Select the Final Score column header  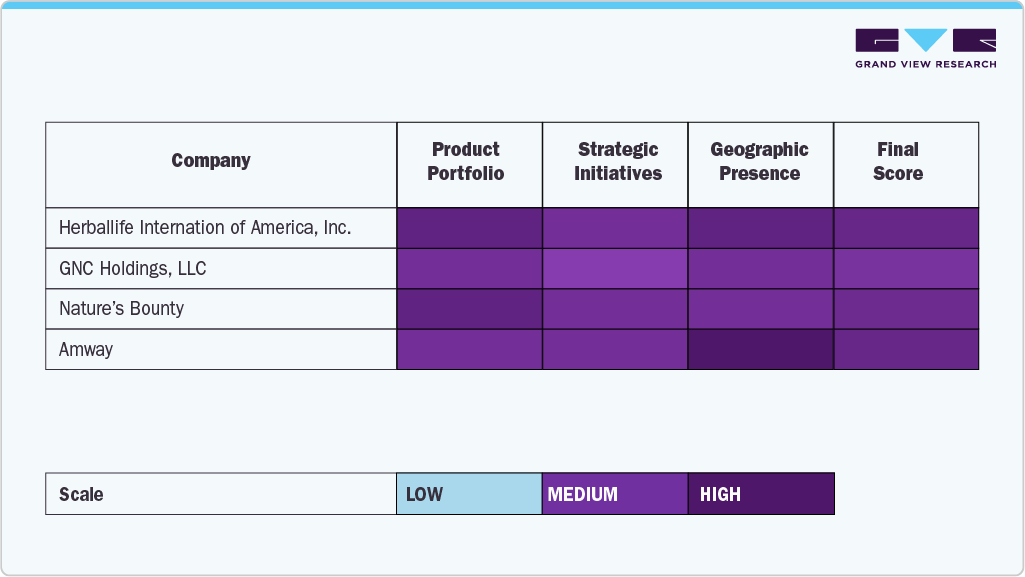tap(897, 161)
